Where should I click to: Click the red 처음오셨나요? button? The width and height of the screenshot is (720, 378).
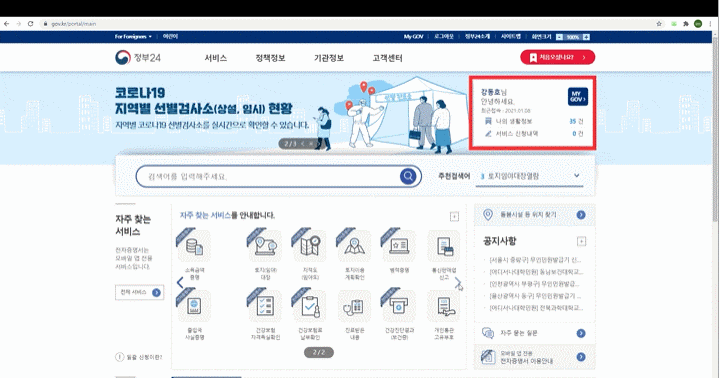pos(557,57)
